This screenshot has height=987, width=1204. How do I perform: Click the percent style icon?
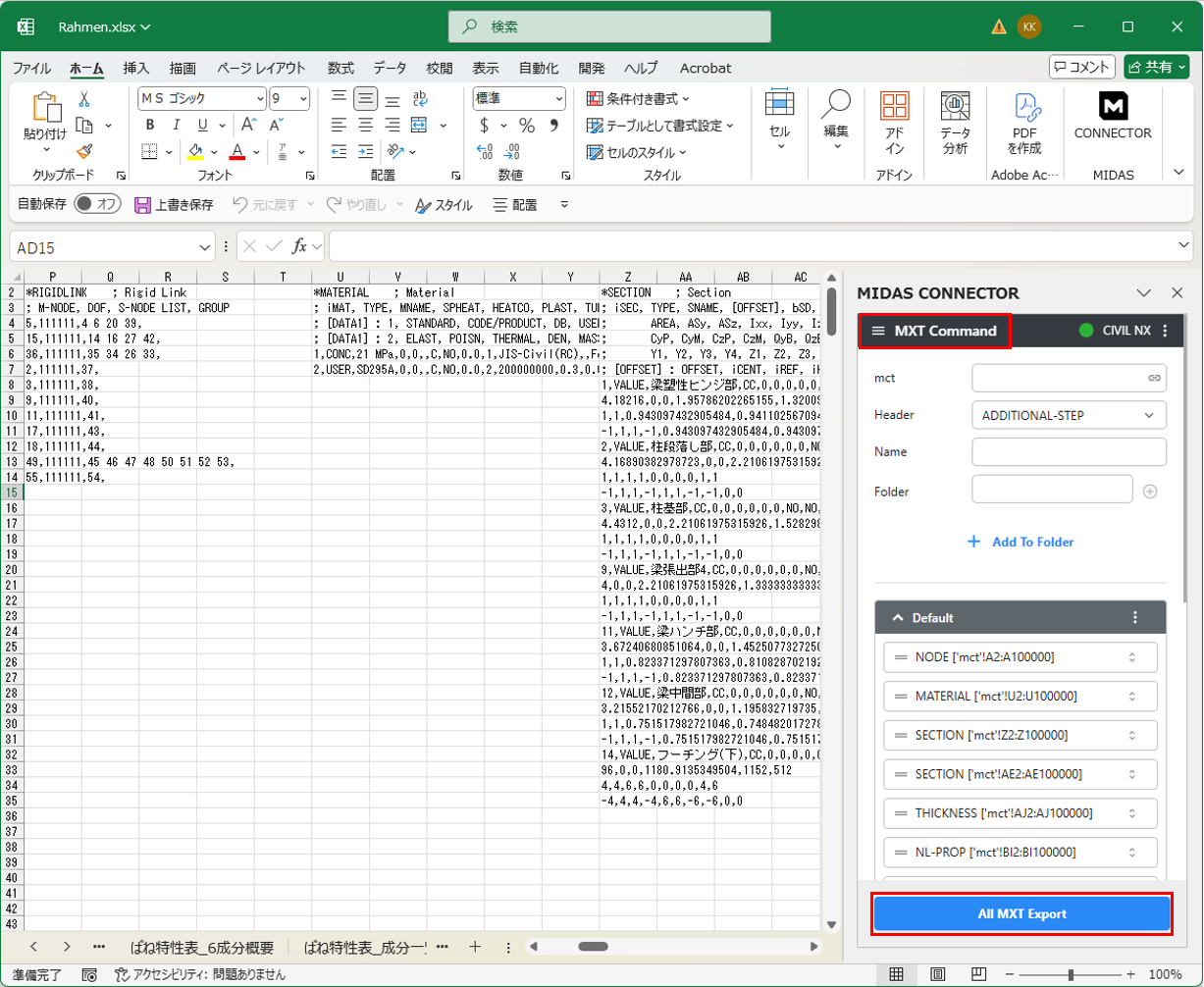(527, 126)
